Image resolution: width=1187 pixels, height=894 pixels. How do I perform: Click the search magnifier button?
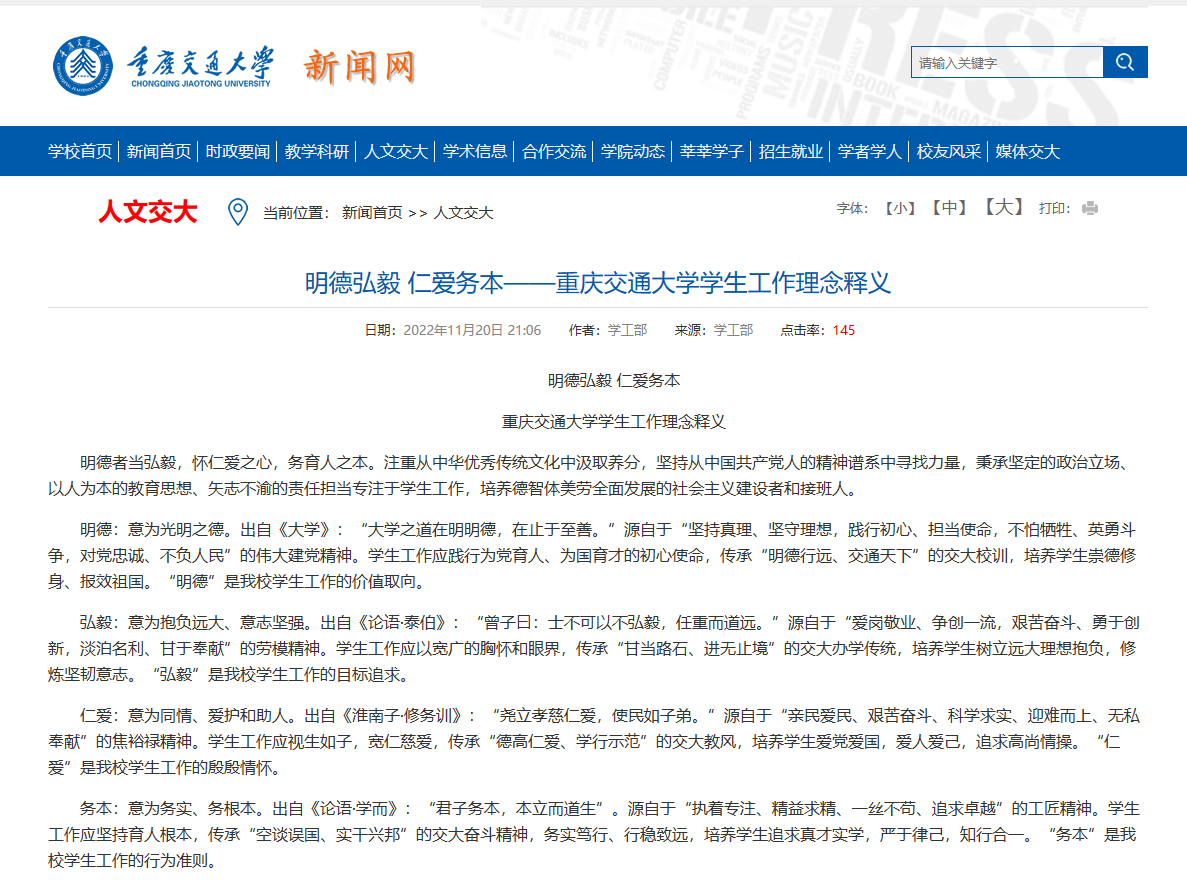click(x=1125, y=62)
